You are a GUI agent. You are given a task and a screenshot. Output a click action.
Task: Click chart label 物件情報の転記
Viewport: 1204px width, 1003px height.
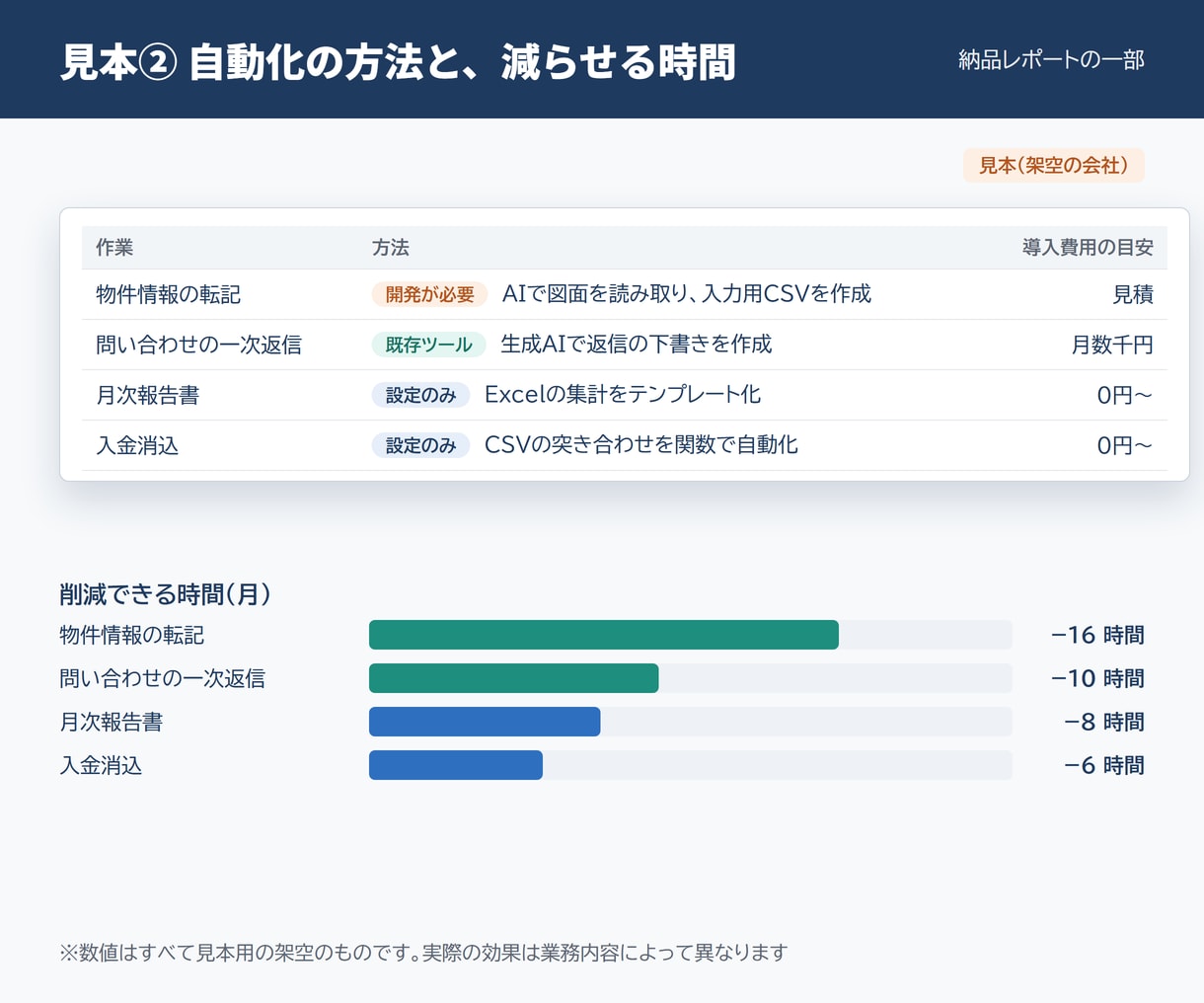pyautogui.click(x=132, y=635)
